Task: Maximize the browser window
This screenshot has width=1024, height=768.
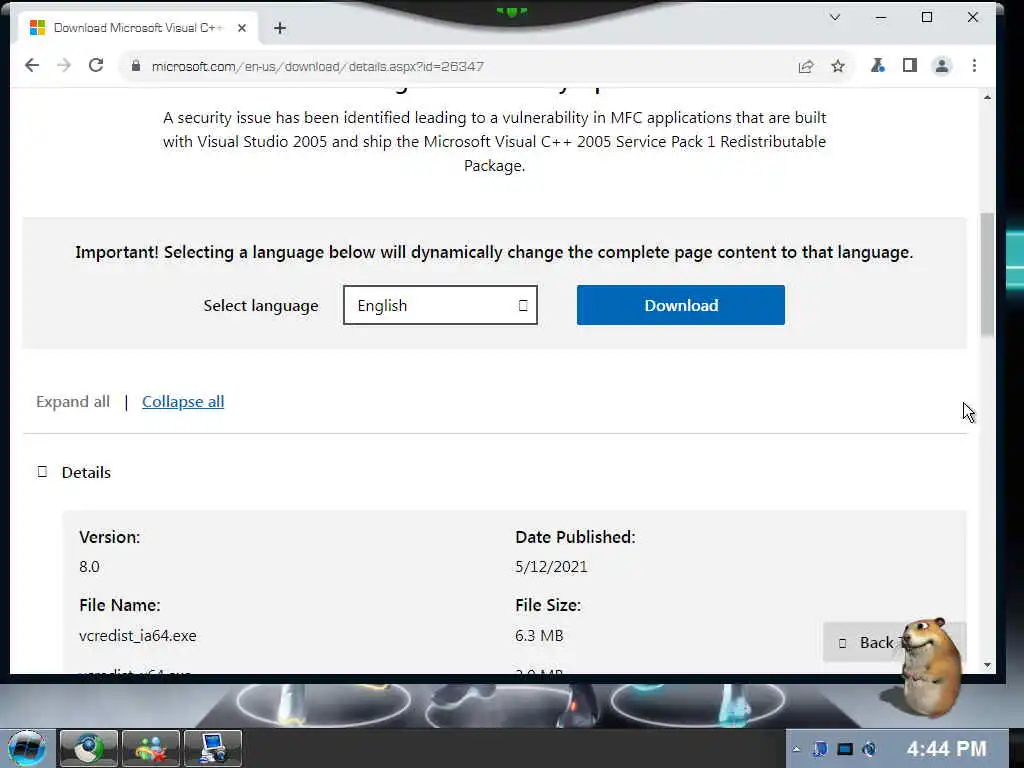Action: pyautogui.click(x=927, y=18)
